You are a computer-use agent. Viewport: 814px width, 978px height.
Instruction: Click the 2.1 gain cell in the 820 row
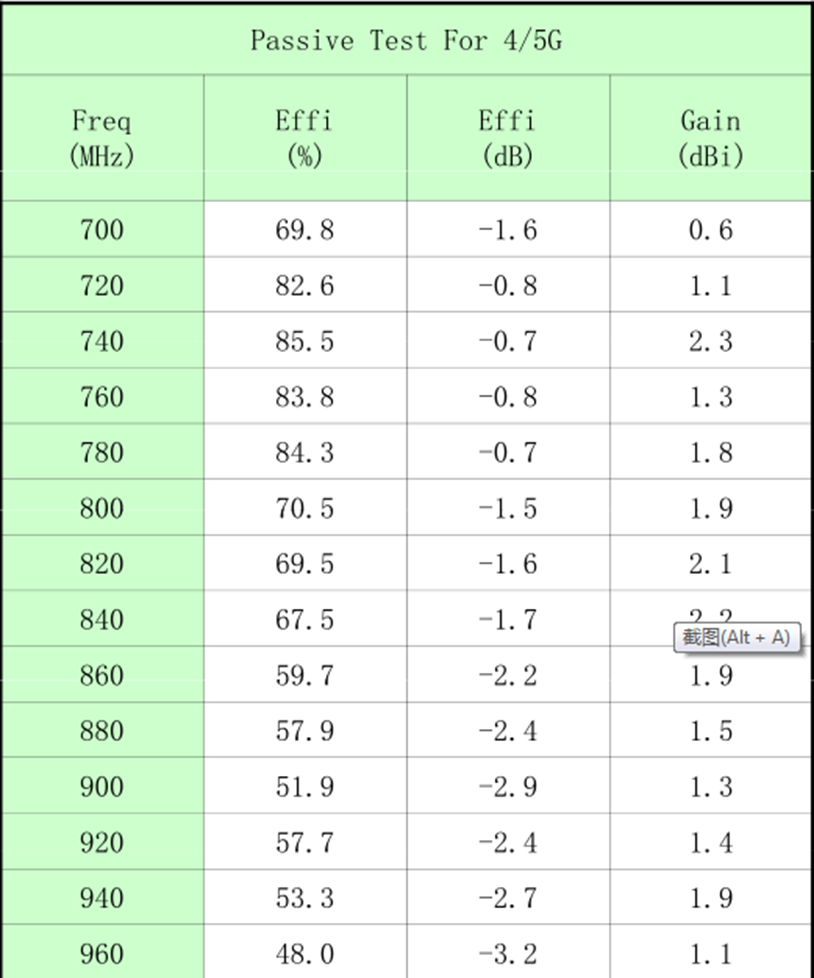coord(711,564)
